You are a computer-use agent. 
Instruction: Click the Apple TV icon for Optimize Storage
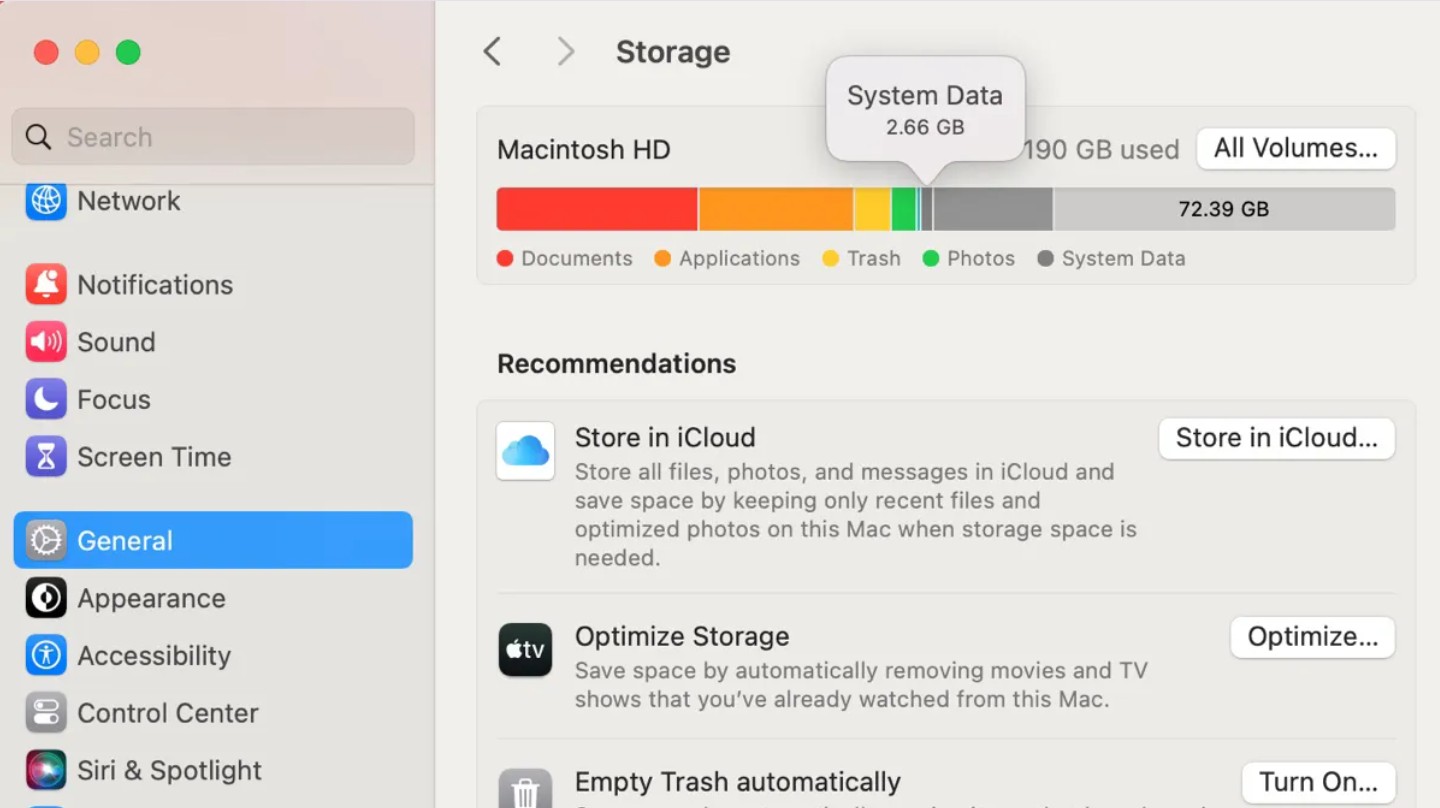525,649
